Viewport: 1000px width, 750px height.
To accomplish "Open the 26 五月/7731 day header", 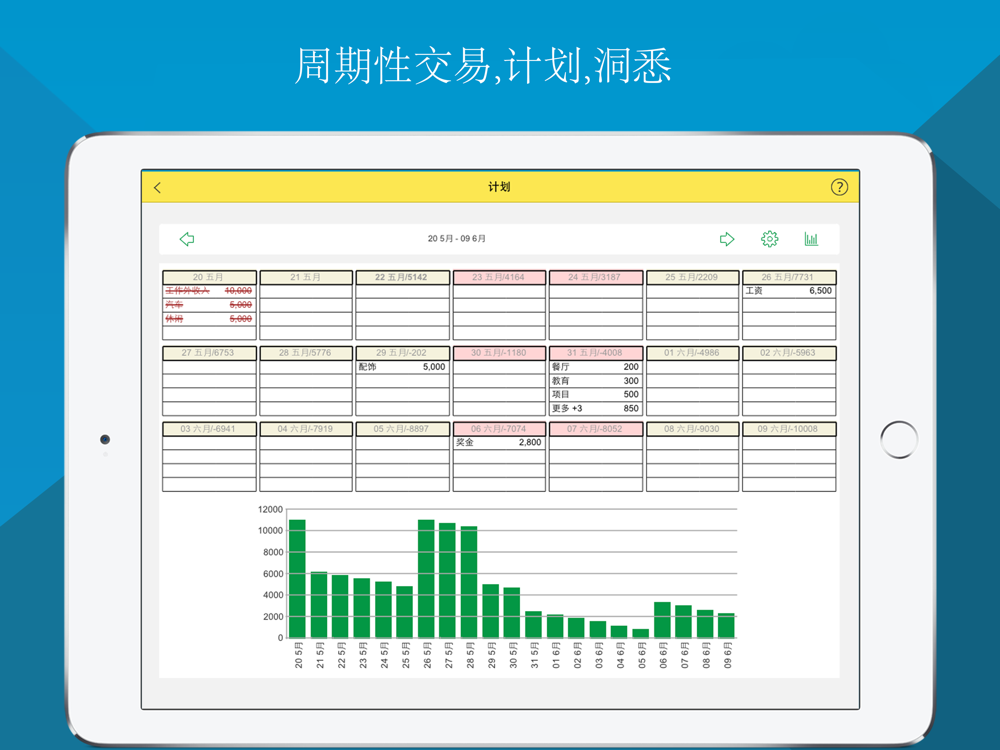I will point(789,277).
